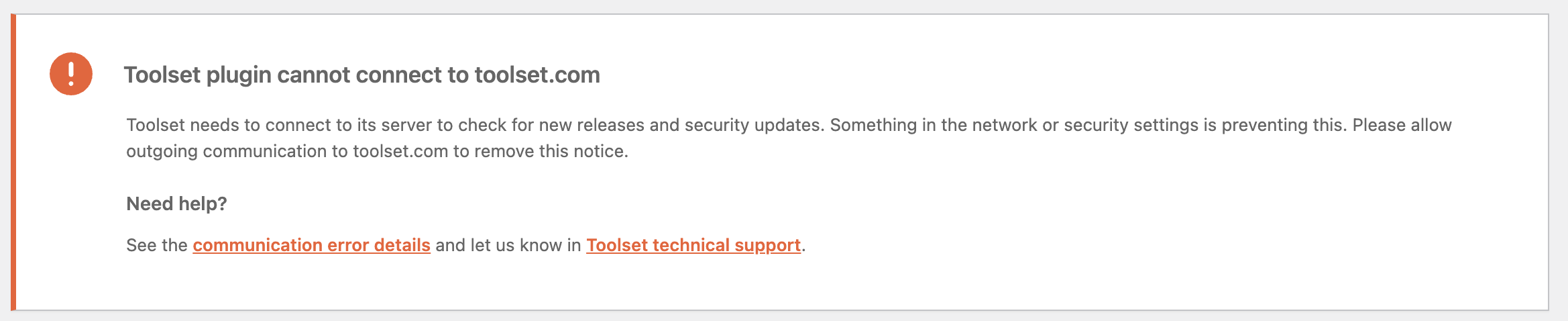Image resolution: width=1568 pixels, height=321 pixels.
Task: Click the "check for" words in the message
Action: 495,126
